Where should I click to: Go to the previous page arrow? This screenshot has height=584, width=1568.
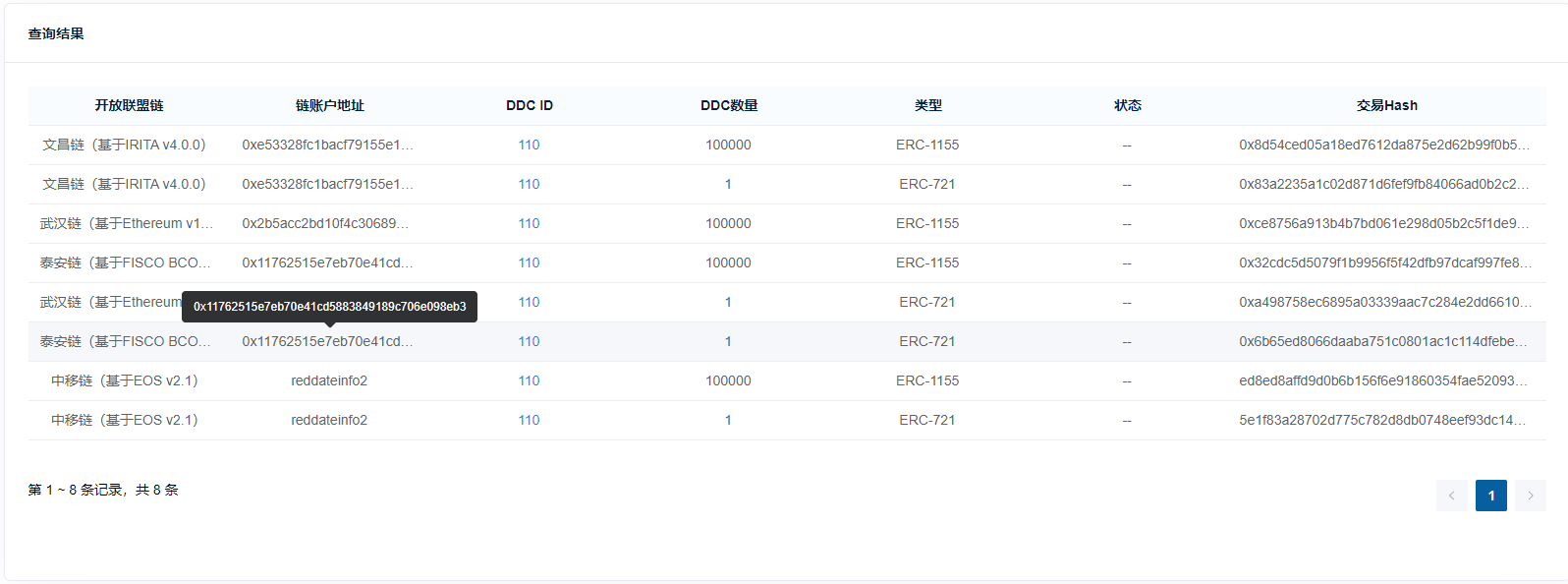[x=1451, y=496]
